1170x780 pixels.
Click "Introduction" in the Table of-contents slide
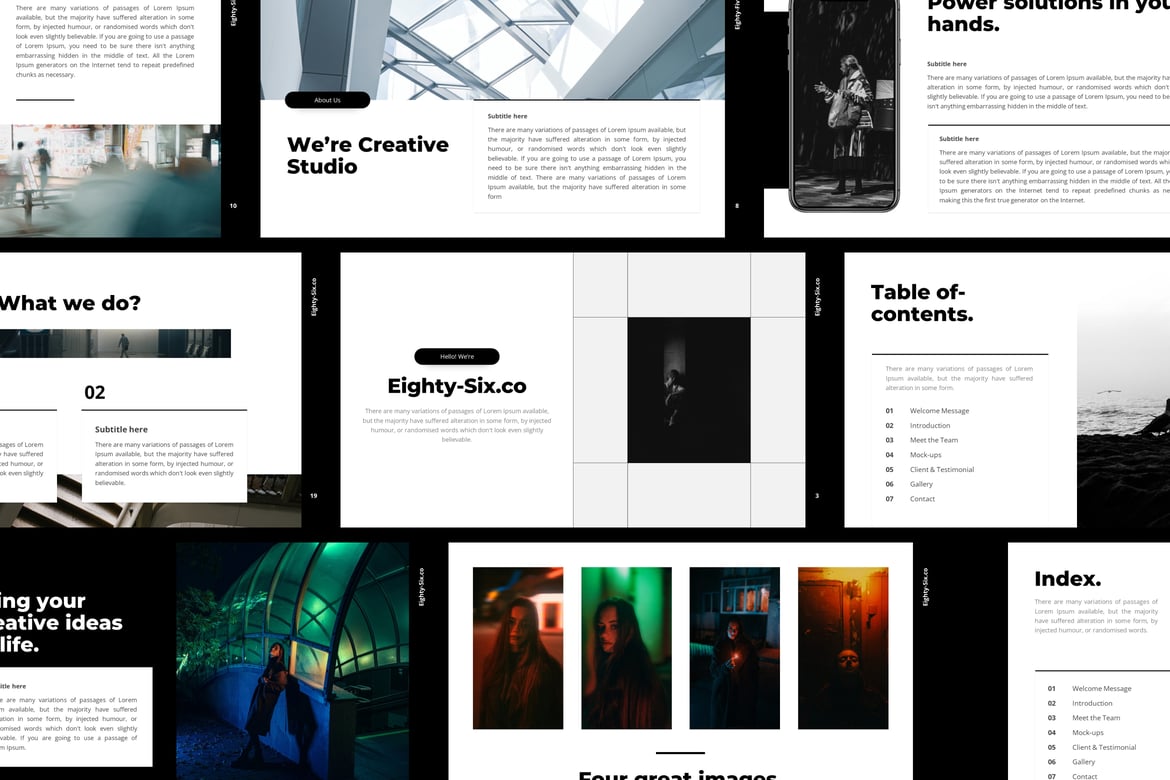pos(930,425)
